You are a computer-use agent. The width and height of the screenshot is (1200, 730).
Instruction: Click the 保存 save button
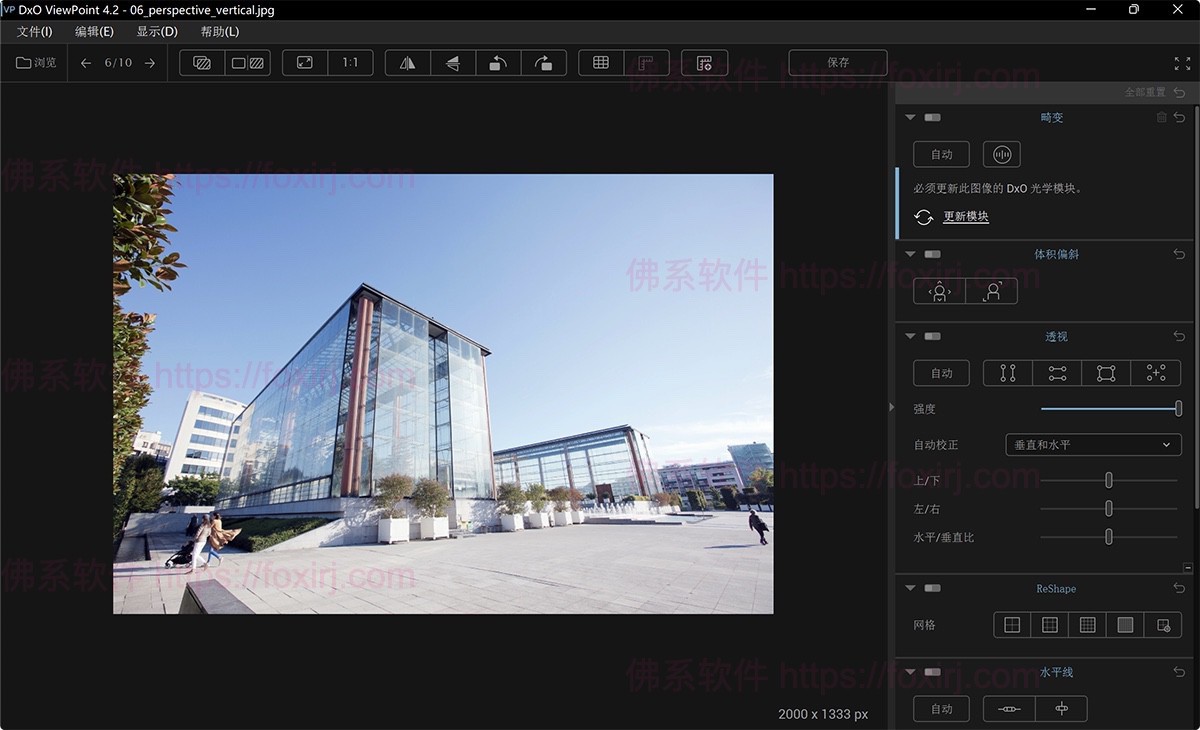click(837, 62)
